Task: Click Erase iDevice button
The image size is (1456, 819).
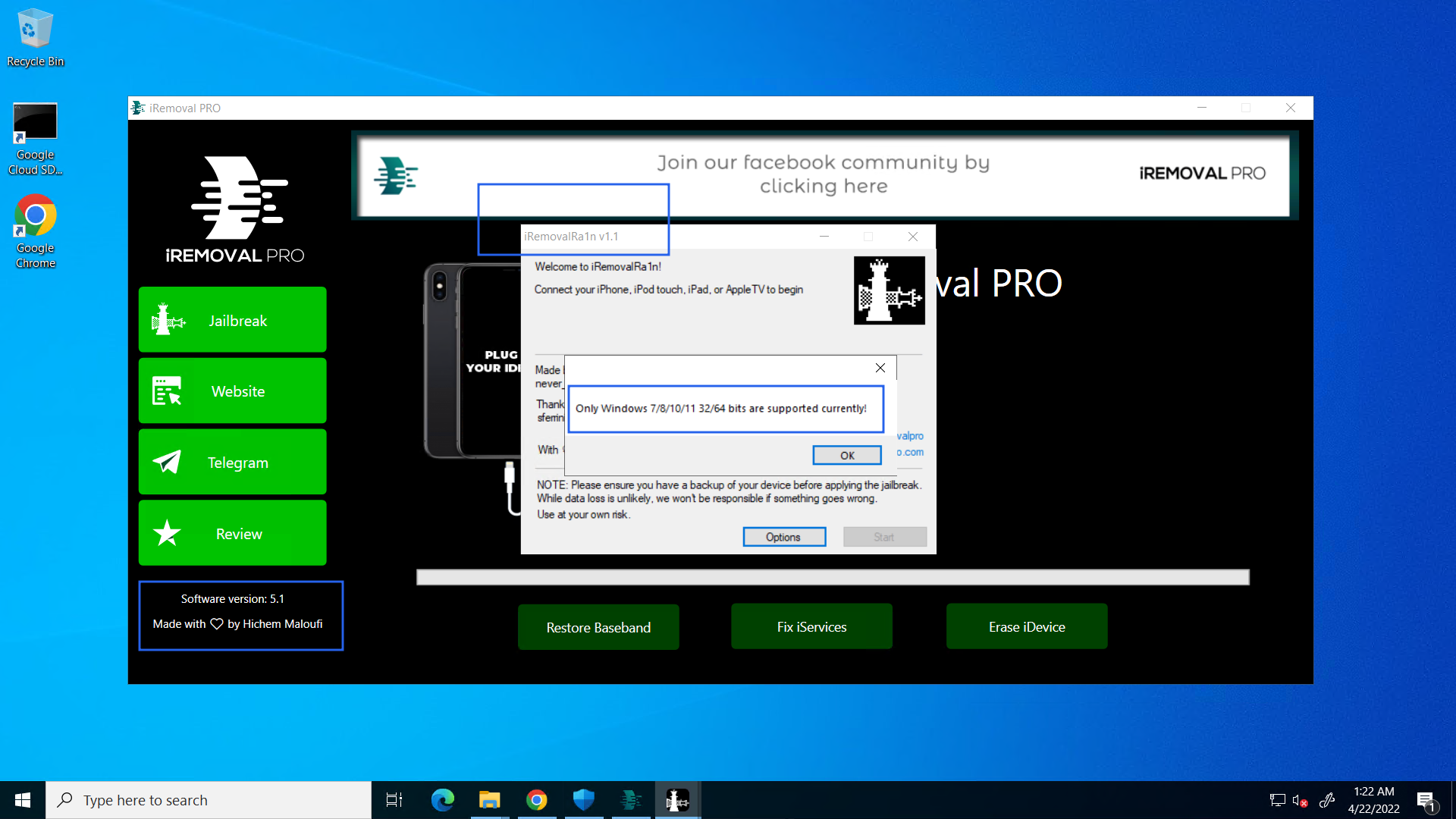Action: coord(1027,626)
